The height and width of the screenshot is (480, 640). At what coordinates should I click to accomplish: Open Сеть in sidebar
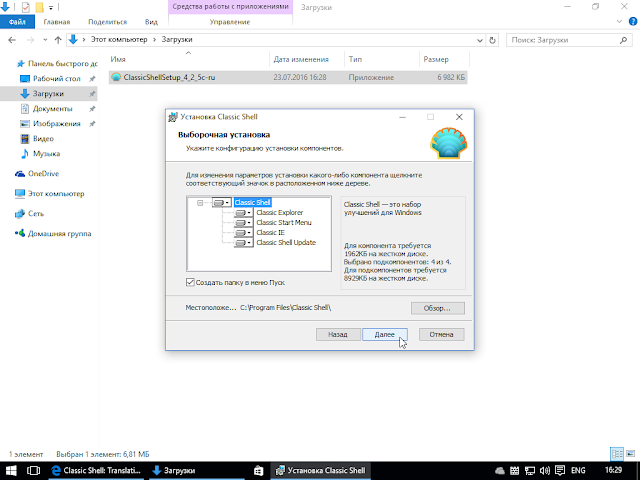(x=29, y=213)
